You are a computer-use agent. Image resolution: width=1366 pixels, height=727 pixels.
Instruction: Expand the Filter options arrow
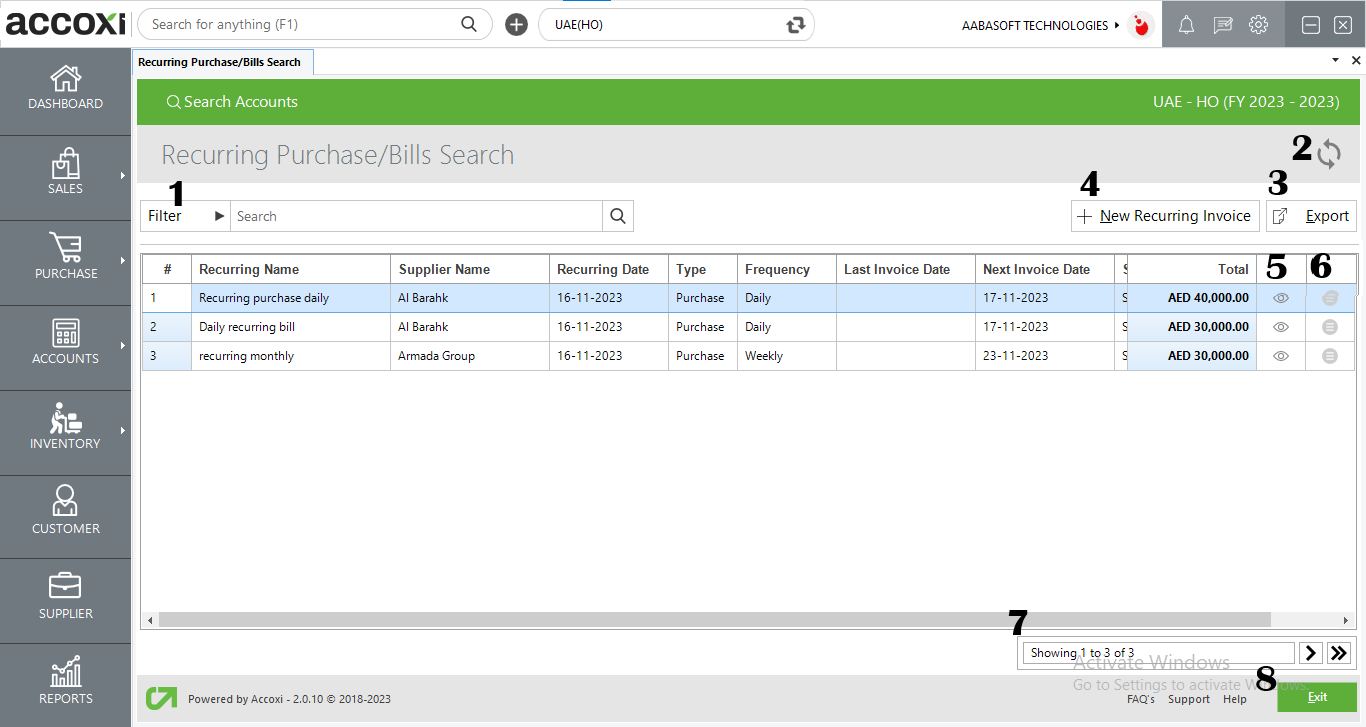coord(219,215)
